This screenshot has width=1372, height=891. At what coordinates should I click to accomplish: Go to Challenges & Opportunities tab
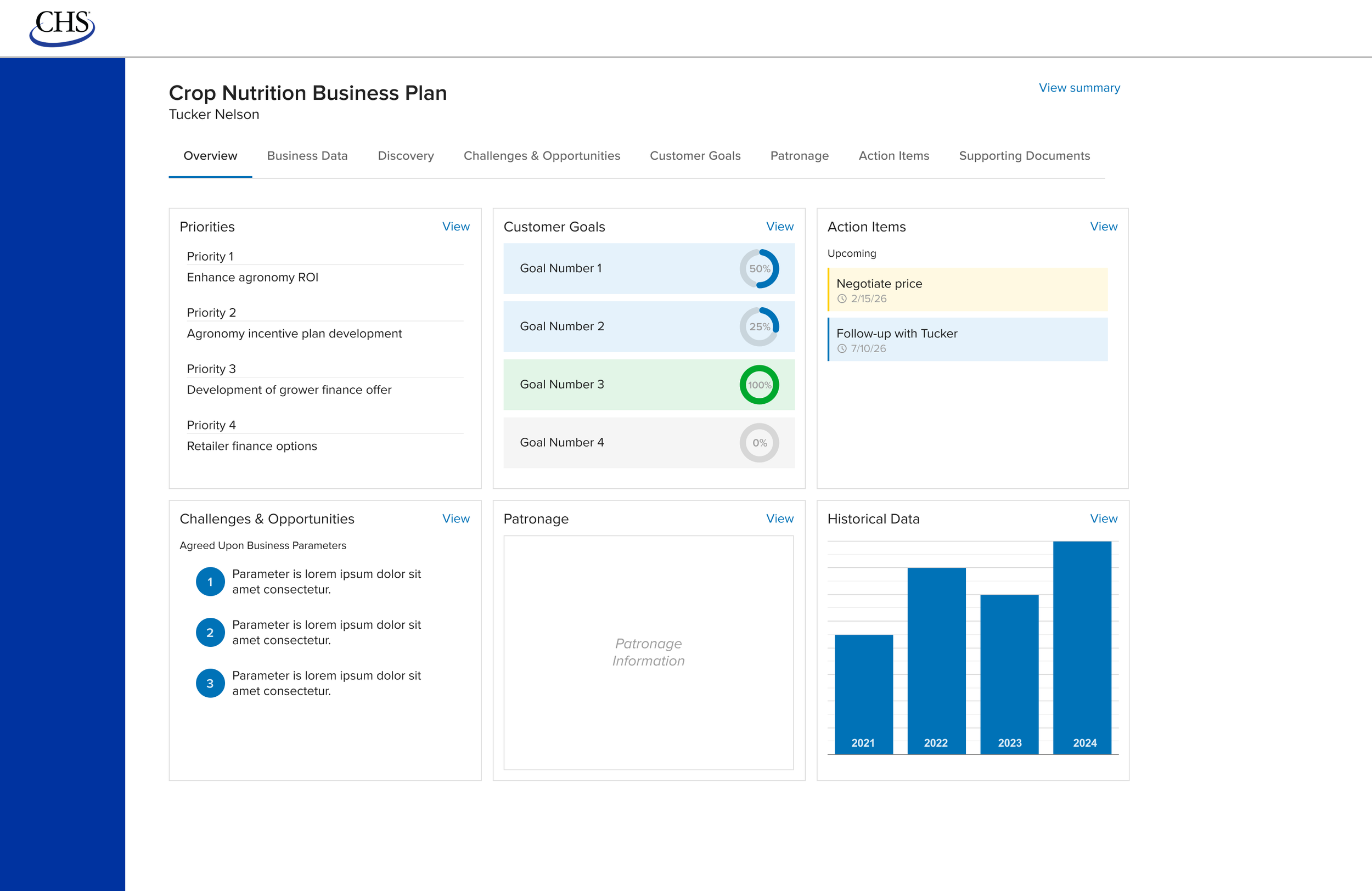(541, 156)
